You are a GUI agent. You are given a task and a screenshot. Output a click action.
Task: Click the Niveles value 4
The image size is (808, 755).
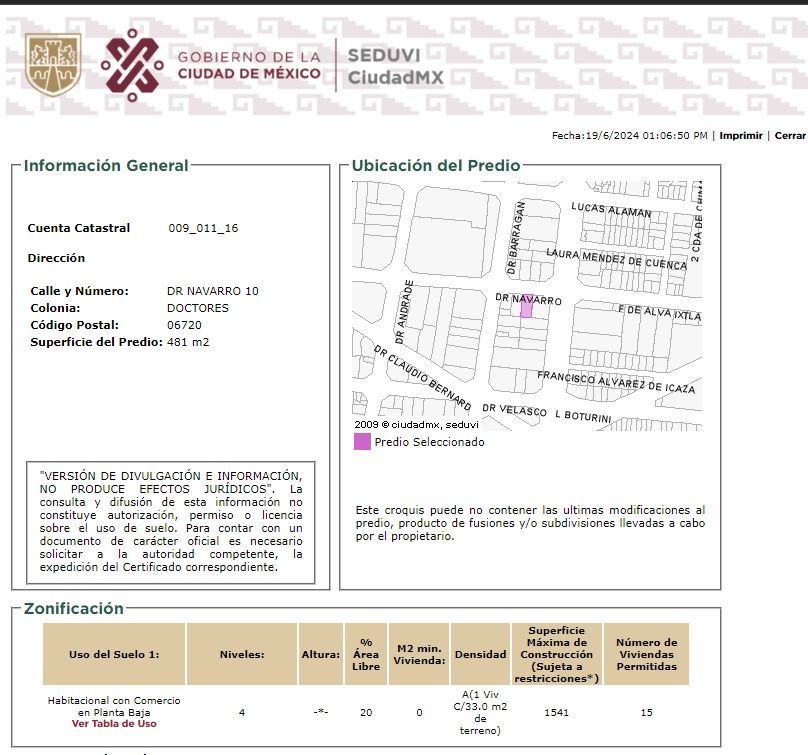click(242, 712)
